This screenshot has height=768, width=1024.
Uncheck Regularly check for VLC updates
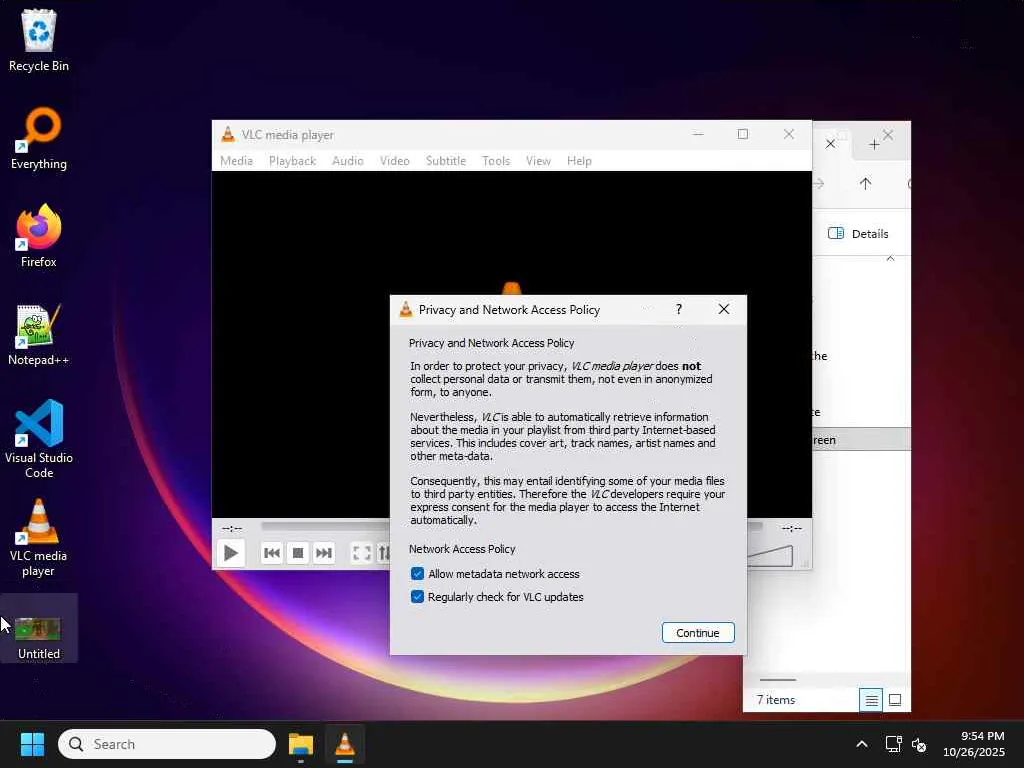(x=417, y=596)
